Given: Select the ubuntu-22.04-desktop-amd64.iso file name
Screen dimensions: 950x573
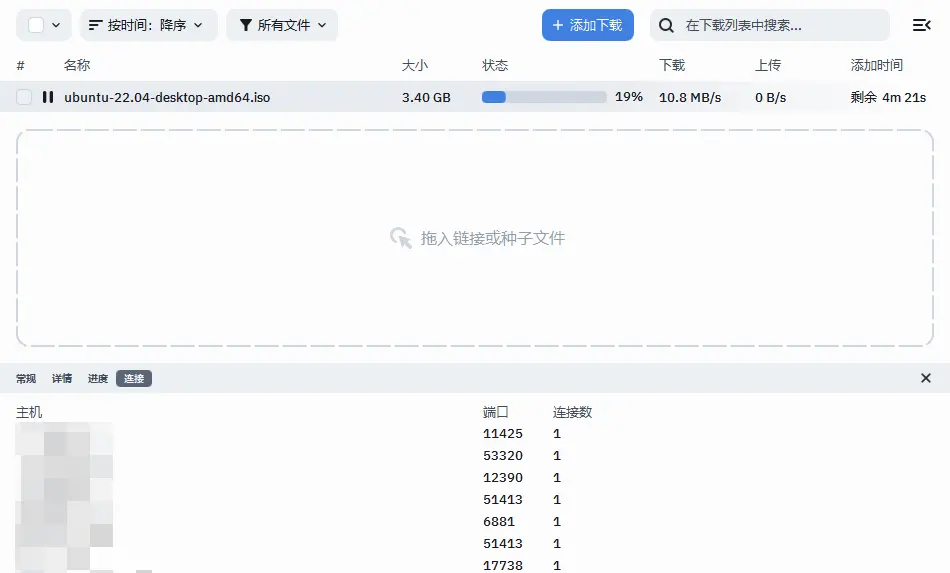Looking at the screenshot, I should pyautogui.click(x=167, y=98).
